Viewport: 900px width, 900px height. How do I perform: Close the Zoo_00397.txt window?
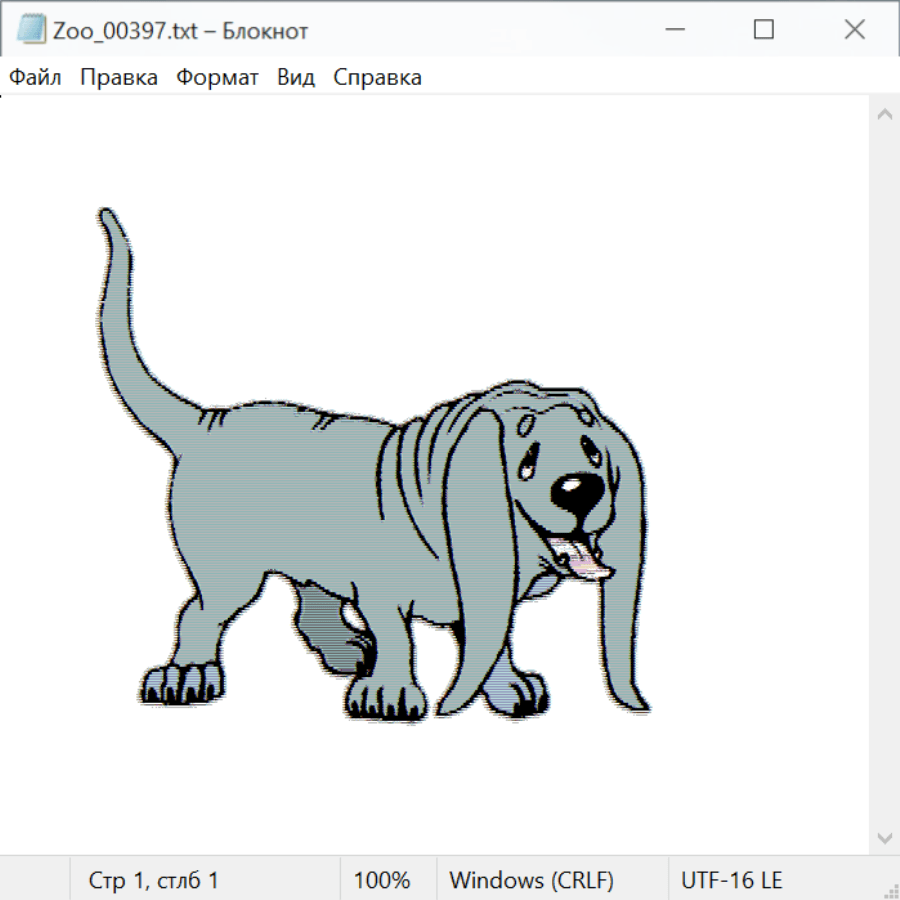click(x=854, y=30)
